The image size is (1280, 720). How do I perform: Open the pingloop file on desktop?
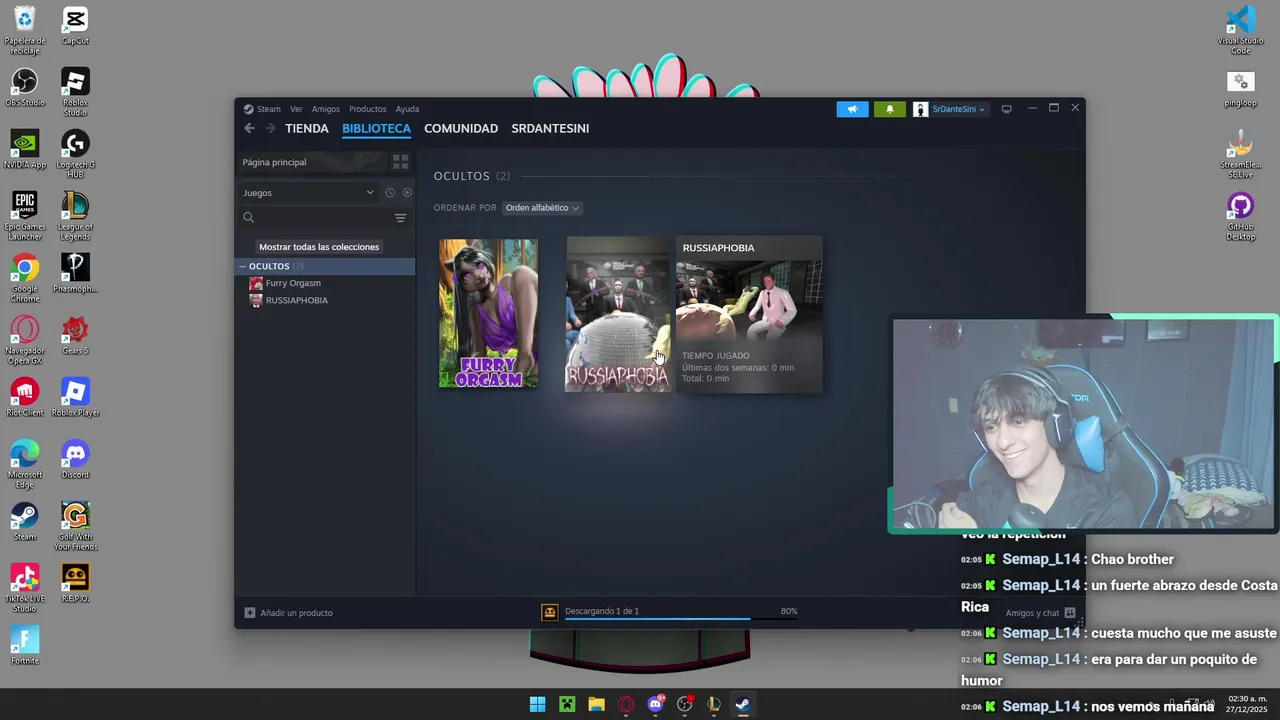click(1240, 88)
